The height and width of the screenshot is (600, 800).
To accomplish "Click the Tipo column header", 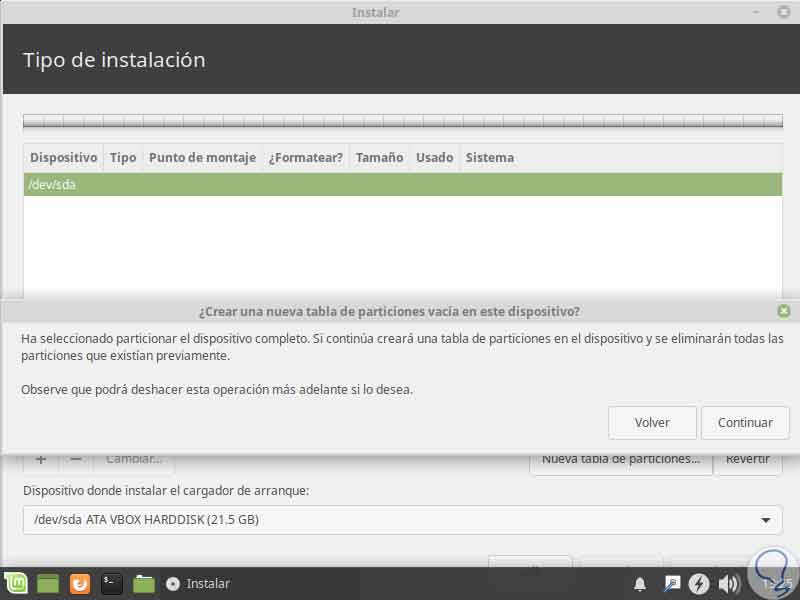I will (123, 157).
